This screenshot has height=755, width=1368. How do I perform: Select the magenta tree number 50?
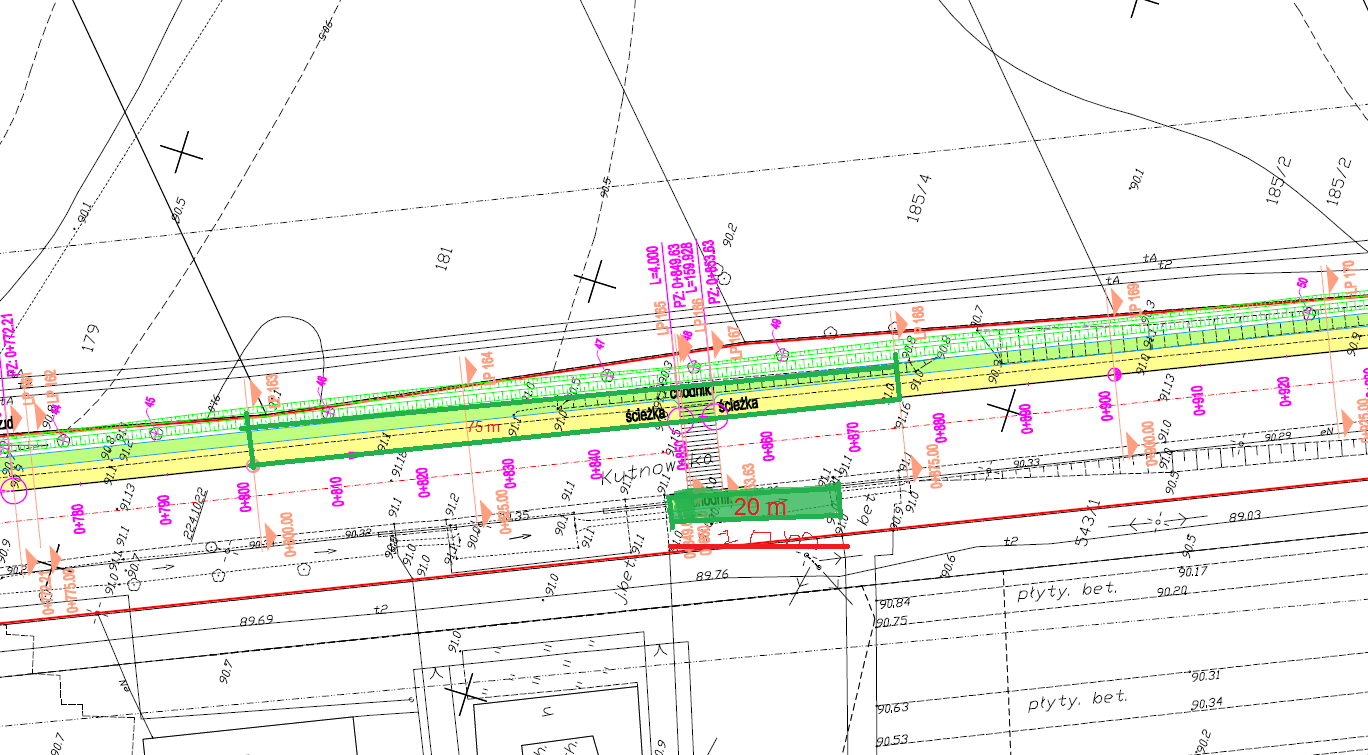tap(1302, 283)
